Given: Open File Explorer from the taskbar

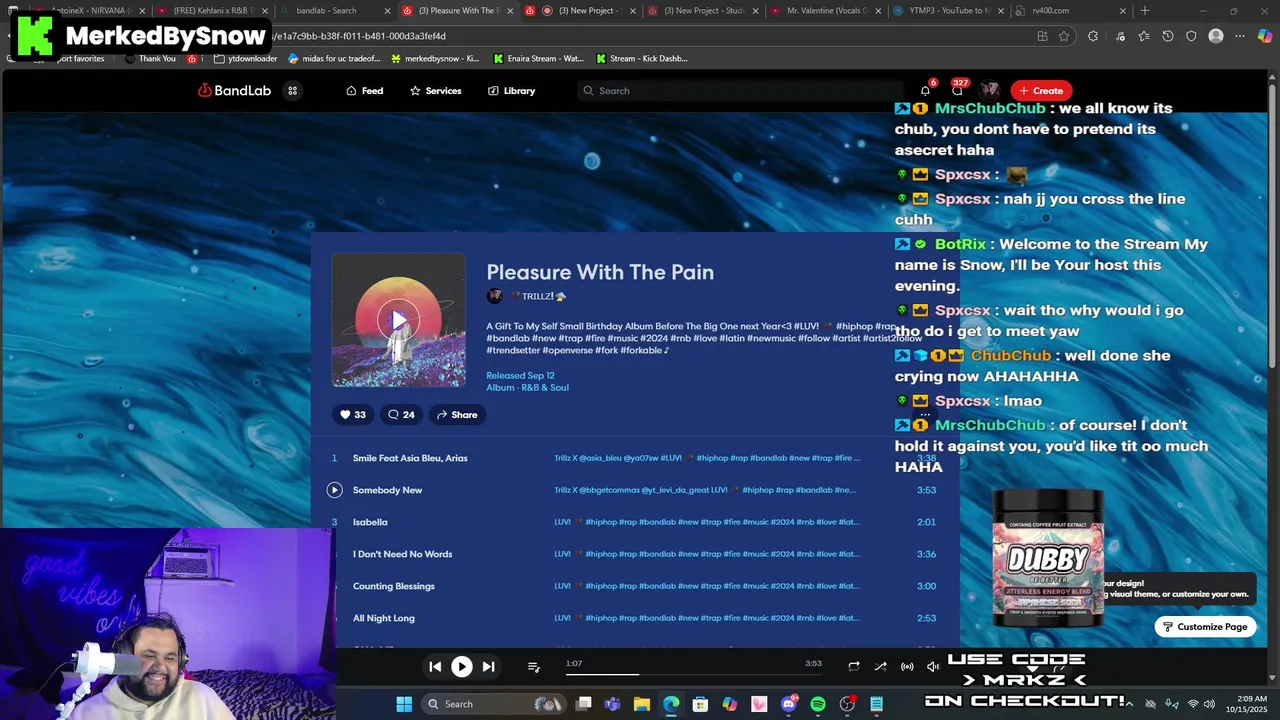Looking at the screenshot, I should point(642,704).
